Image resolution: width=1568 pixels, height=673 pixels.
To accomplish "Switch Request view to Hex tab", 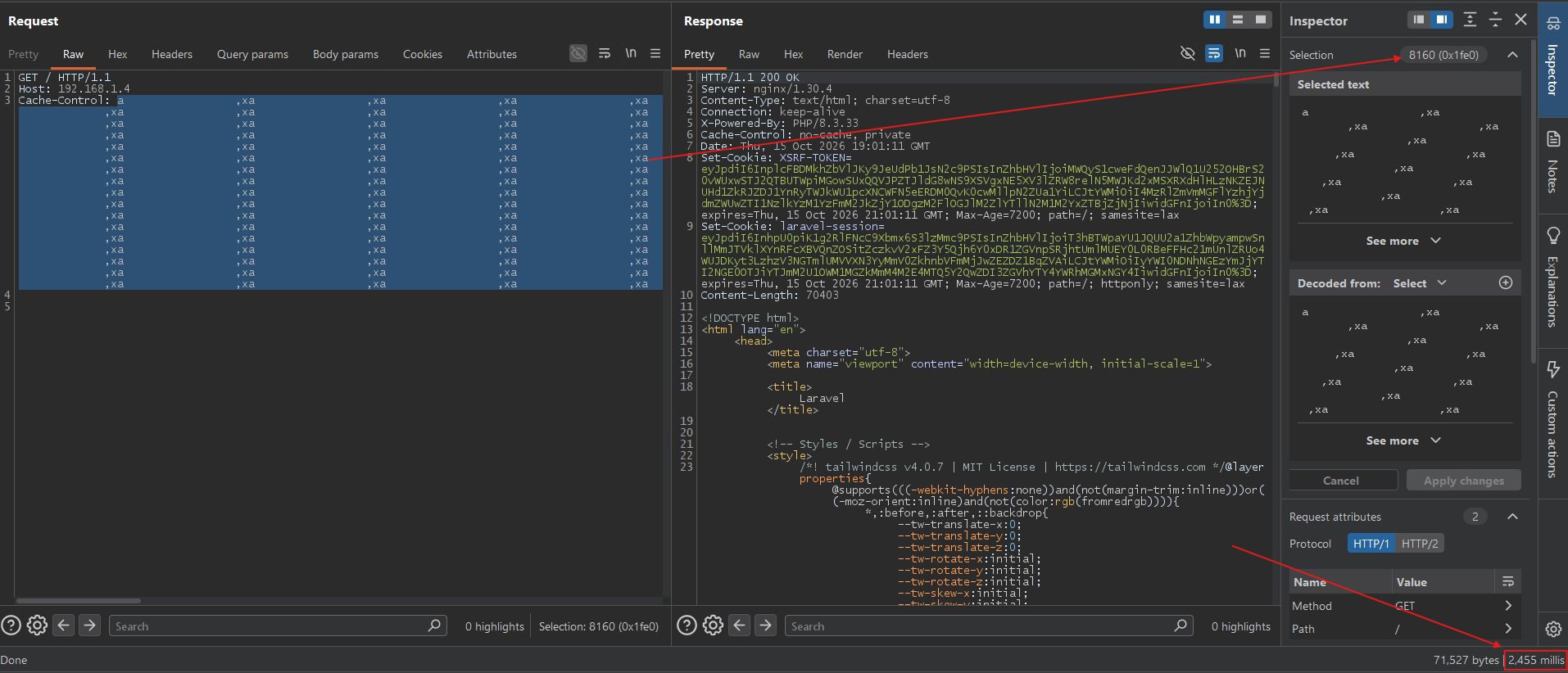I will pos(118,54).
